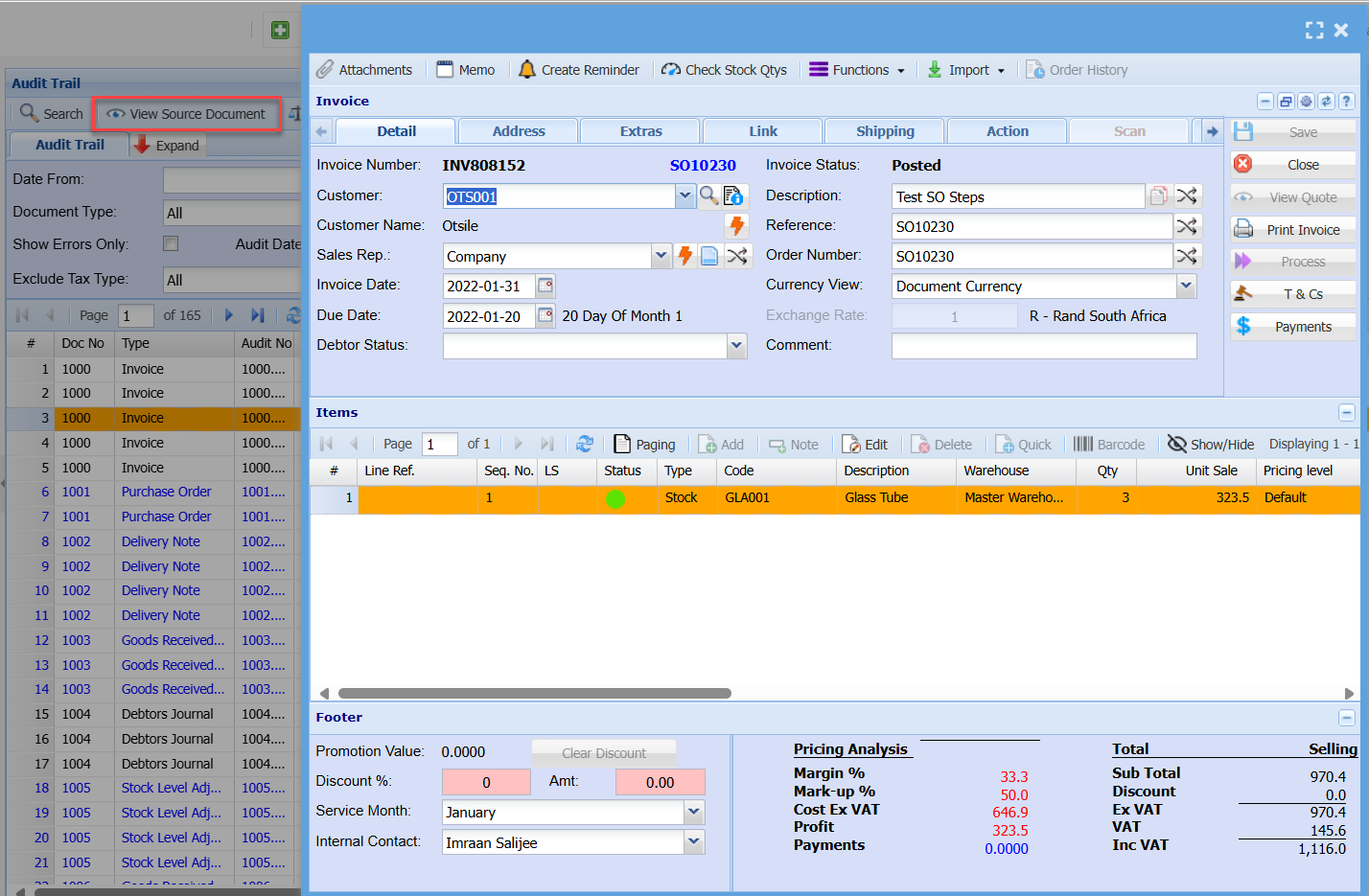
Task: Toggle Show/Hide columns in Items
Action: 1211,444
